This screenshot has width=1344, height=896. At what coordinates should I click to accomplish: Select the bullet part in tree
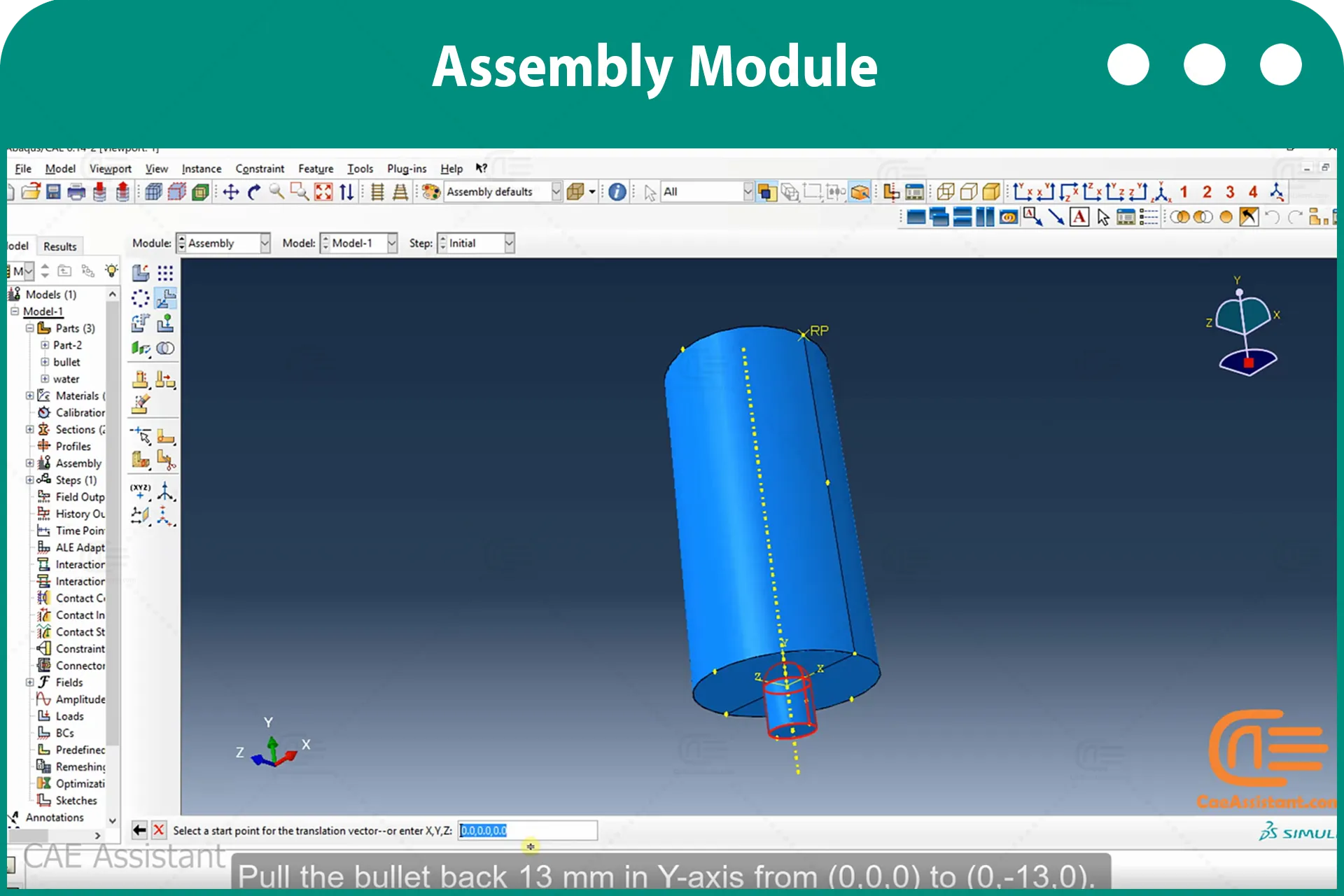[66, 362]
